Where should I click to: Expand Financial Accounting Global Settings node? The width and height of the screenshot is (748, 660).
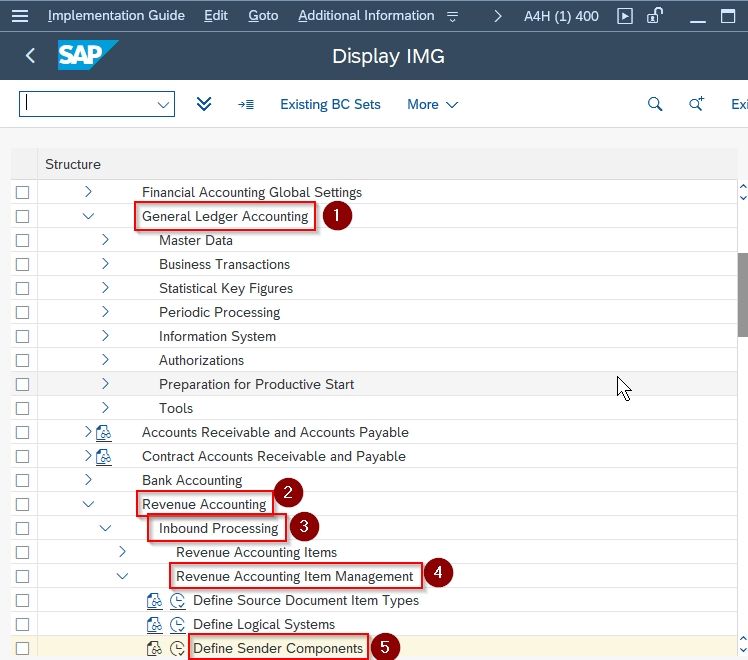coord(88,192)
